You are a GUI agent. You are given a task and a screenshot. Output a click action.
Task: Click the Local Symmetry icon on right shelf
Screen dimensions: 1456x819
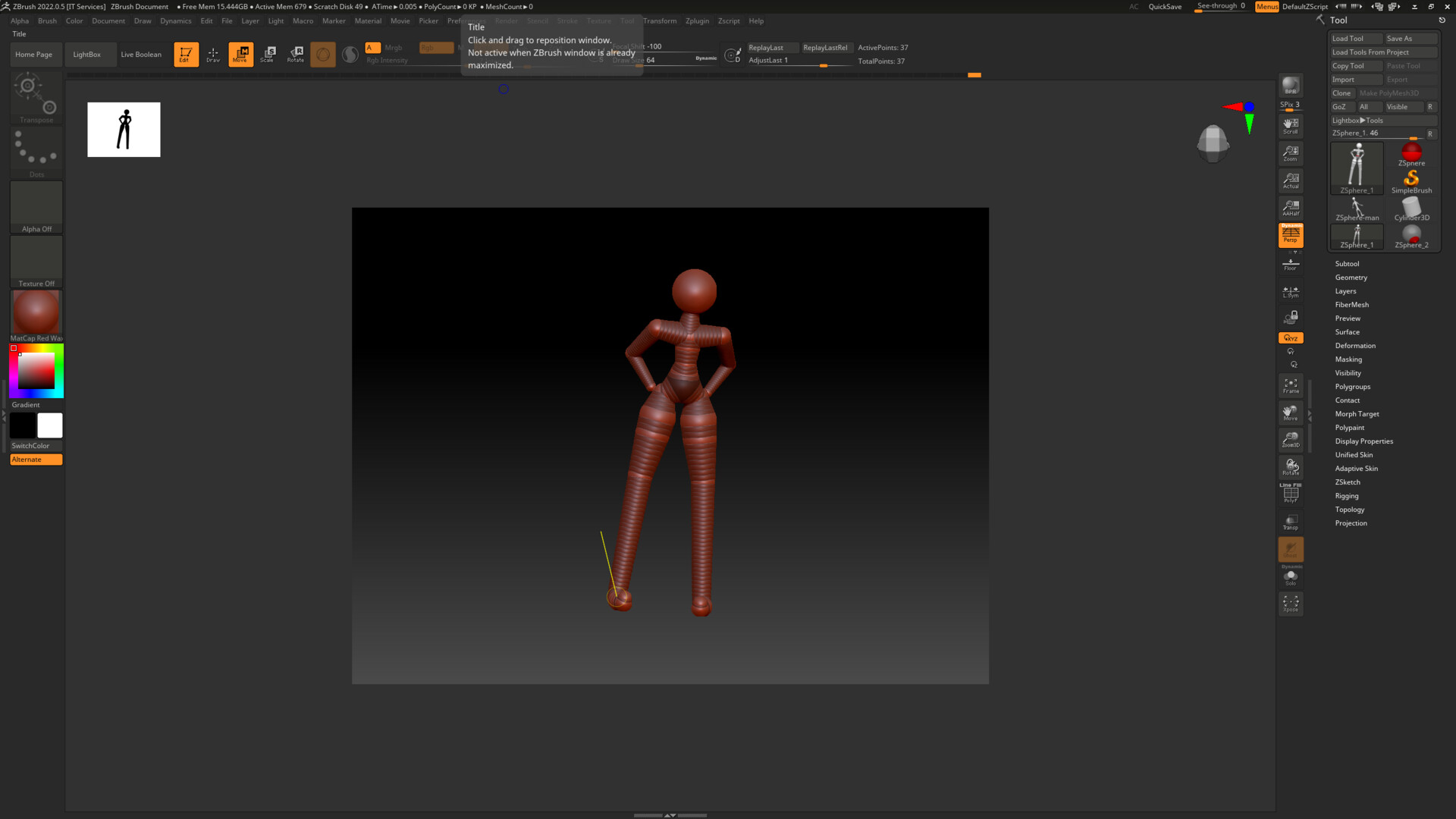tap(1291, 292)
